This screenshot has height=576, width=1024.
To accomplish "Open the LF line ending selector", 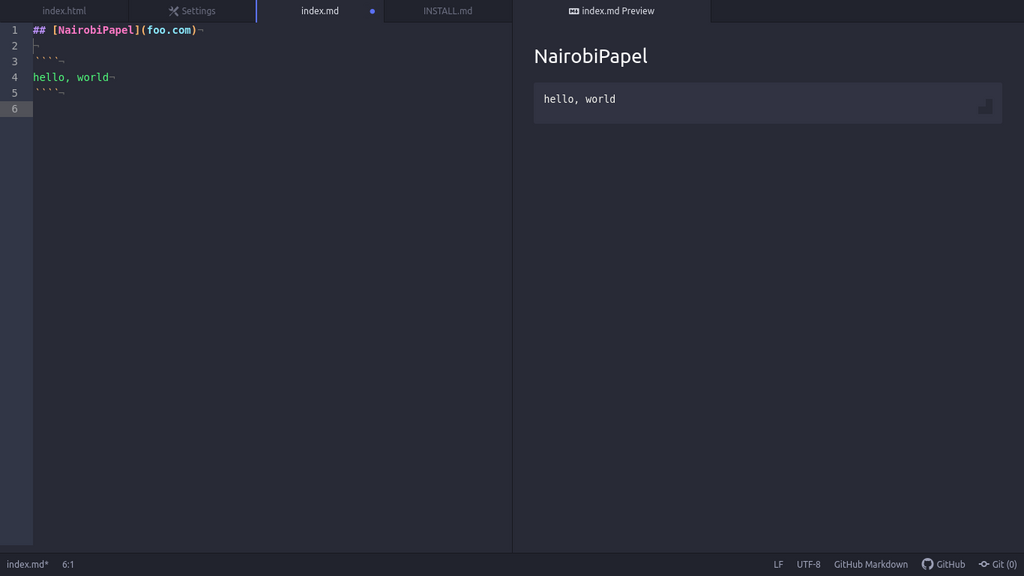I will (778, 564).
